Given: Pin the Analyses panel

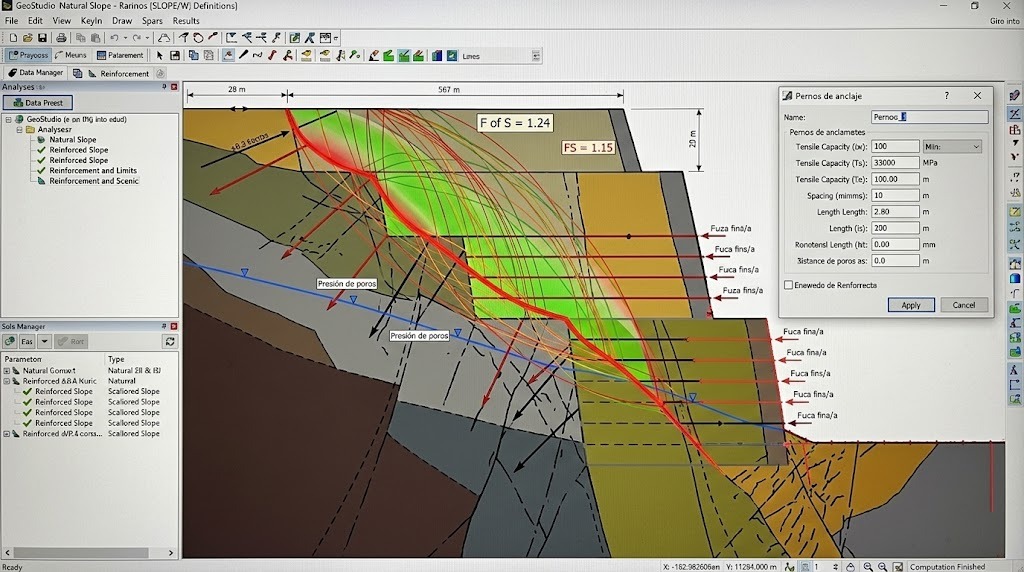Looking at the screenshot, I should tap(164, 86).
